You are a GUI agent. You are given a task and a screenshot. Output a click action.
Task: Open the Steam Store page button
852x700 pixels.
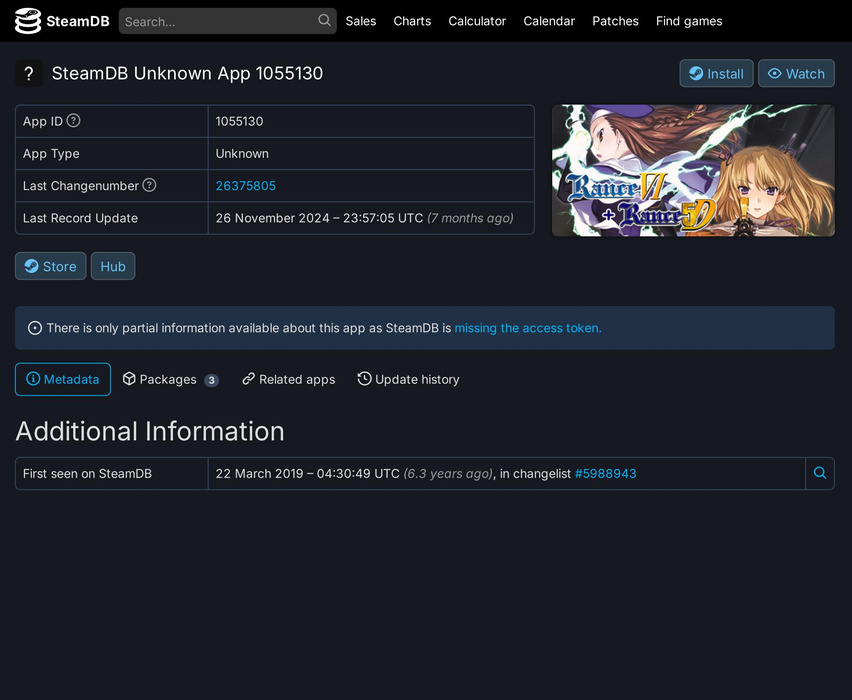[x=51, y=266]
